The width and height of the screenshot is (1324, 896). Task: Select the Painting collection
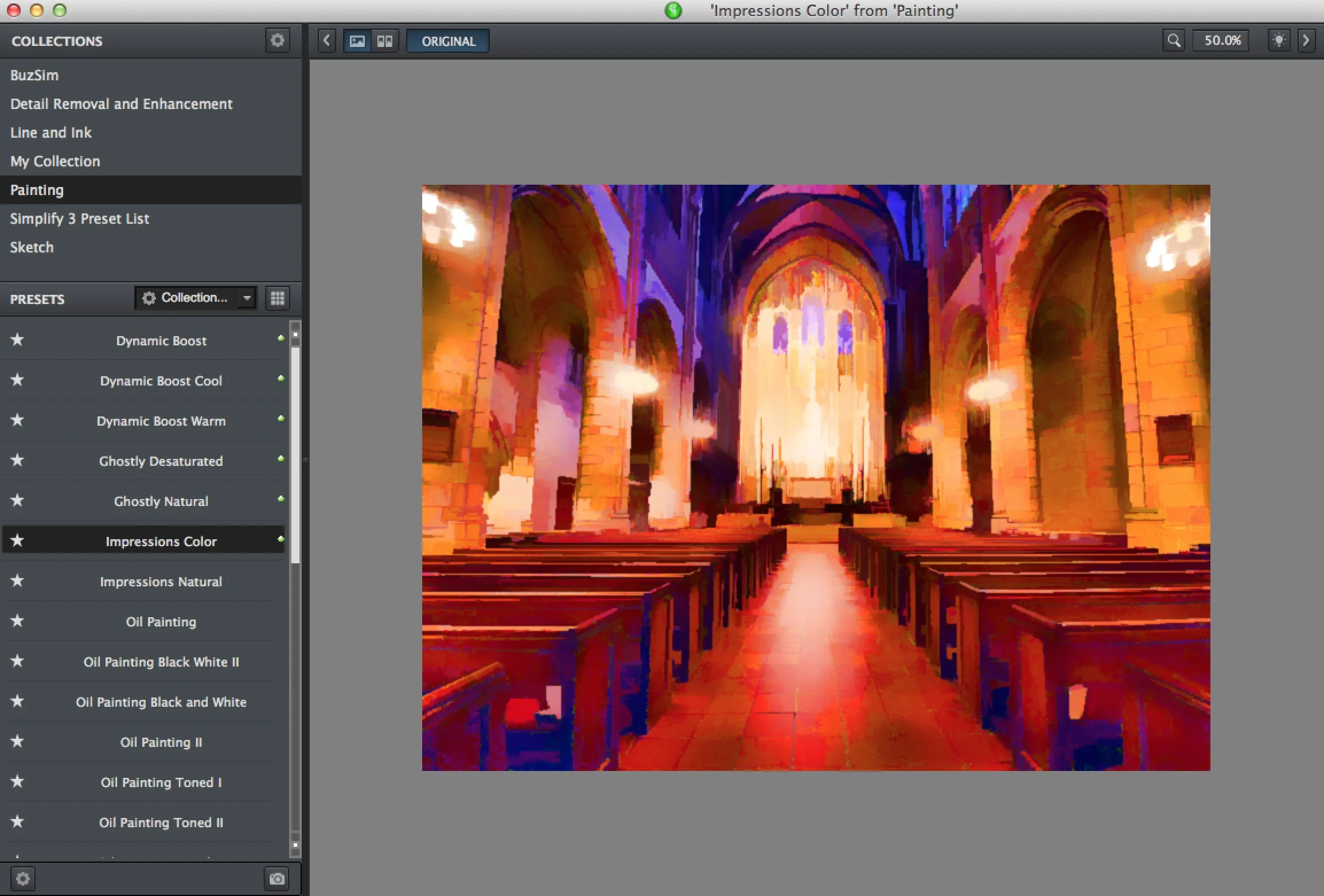click(150, 190)
